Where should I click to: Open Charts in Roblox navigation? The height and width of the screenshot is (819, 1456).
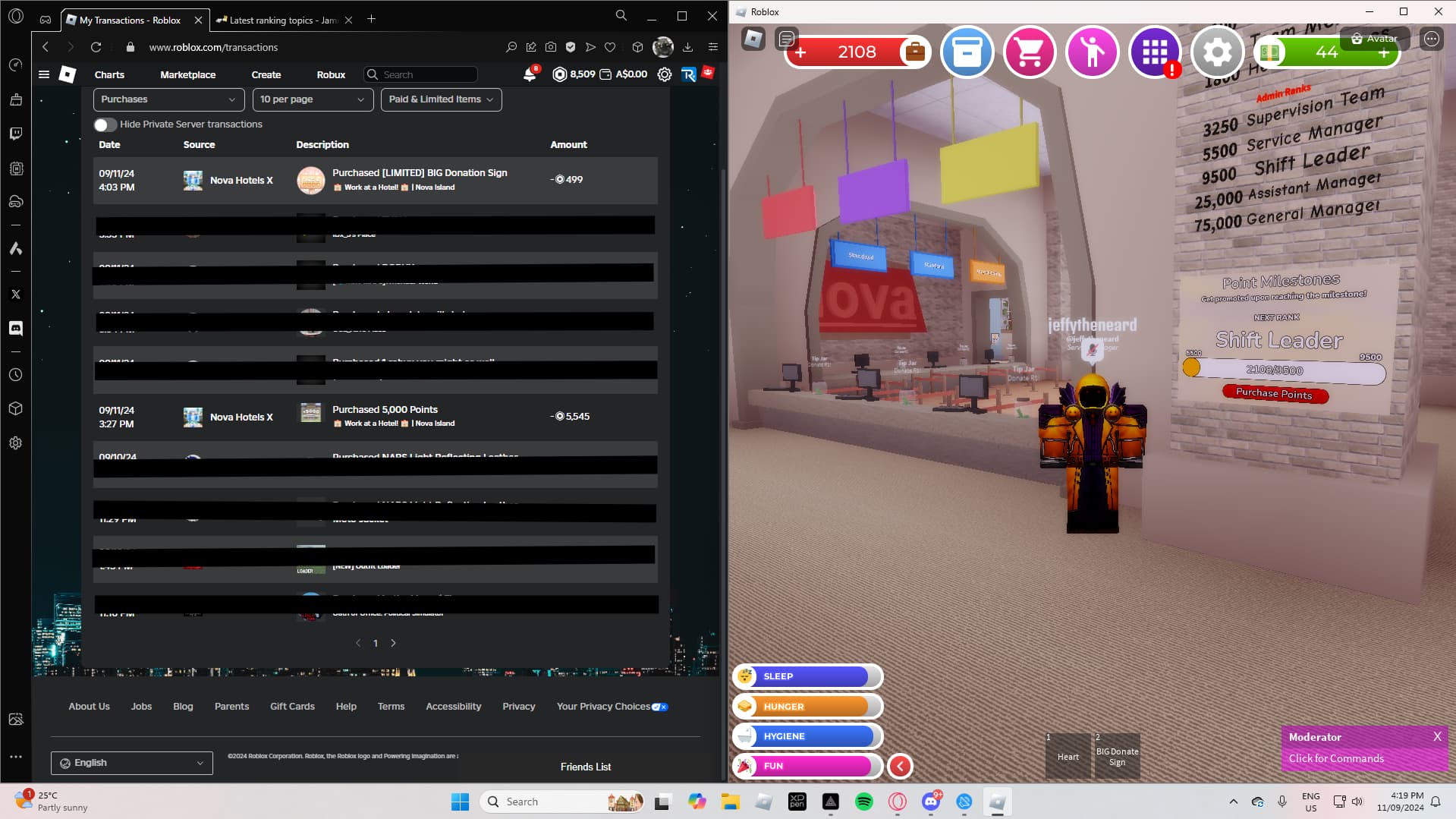[x=109, y=74]
